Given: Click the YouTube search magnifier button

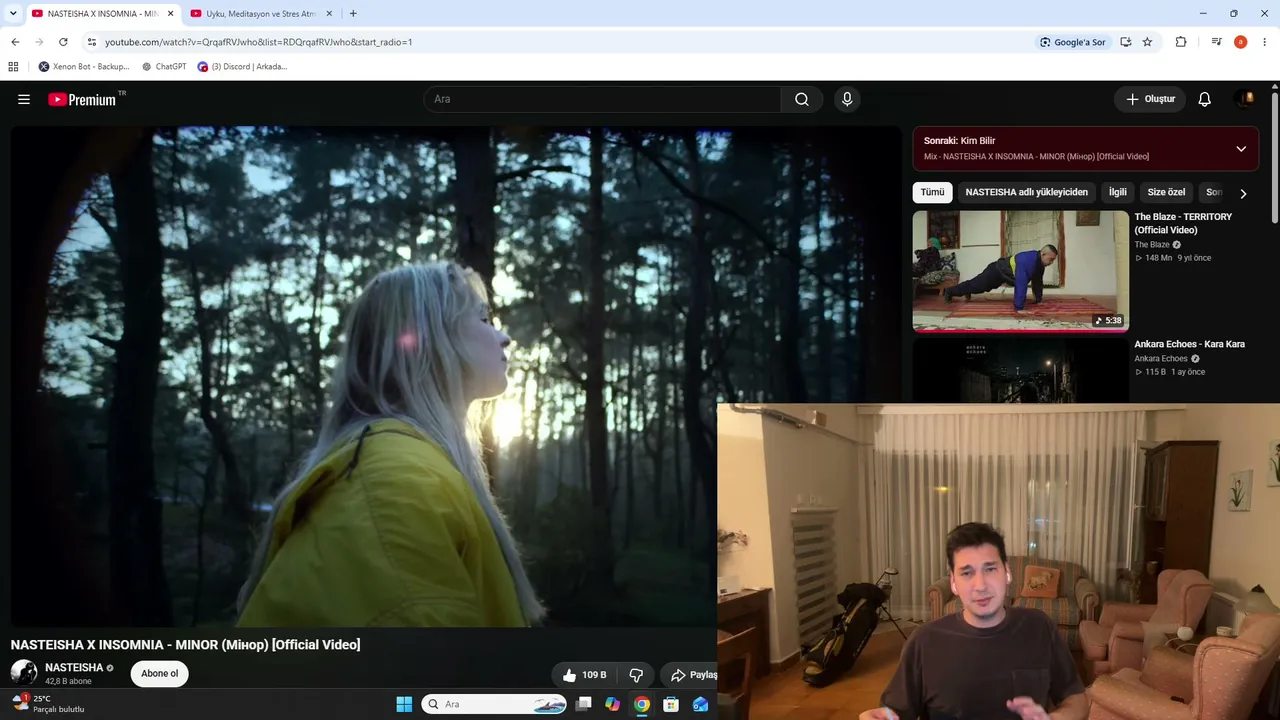Looking at the screenshot, I should pyautogui.click(x=802, y=99).
